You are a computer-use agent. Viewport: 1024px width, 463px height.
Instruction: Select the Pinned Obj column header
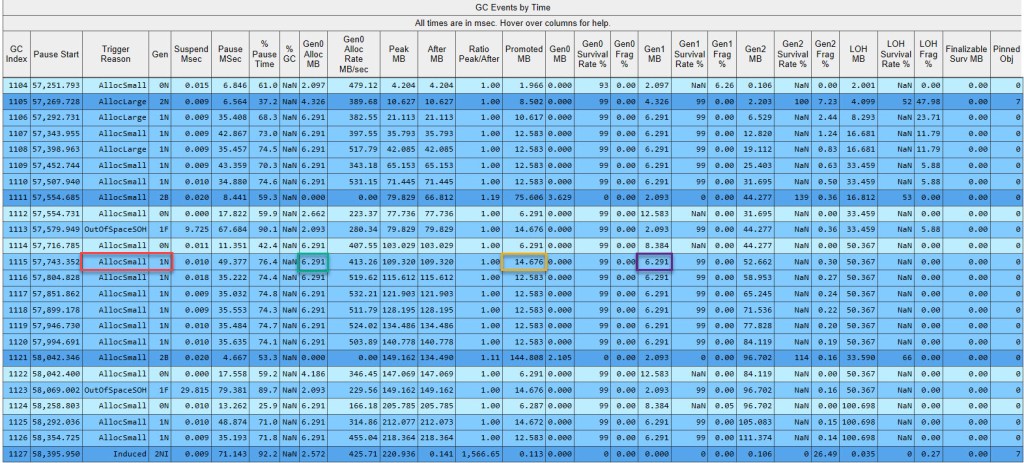(1006, 55)
